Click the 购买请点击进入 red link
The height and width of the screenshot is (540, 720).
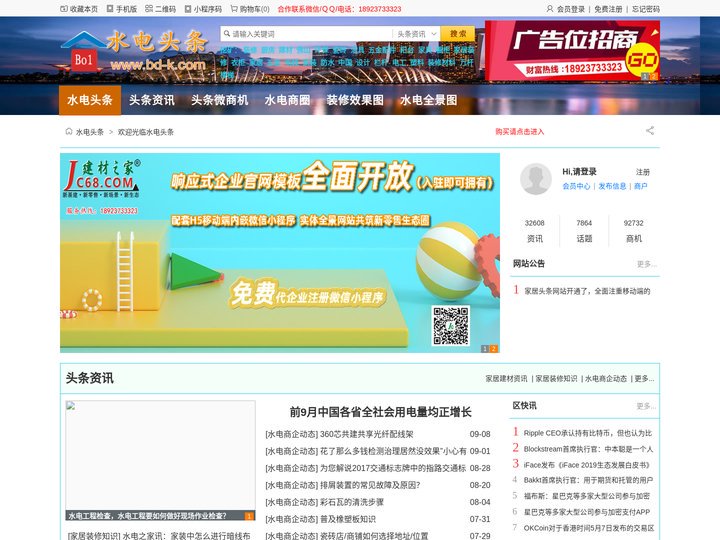[x=519, y=132]
